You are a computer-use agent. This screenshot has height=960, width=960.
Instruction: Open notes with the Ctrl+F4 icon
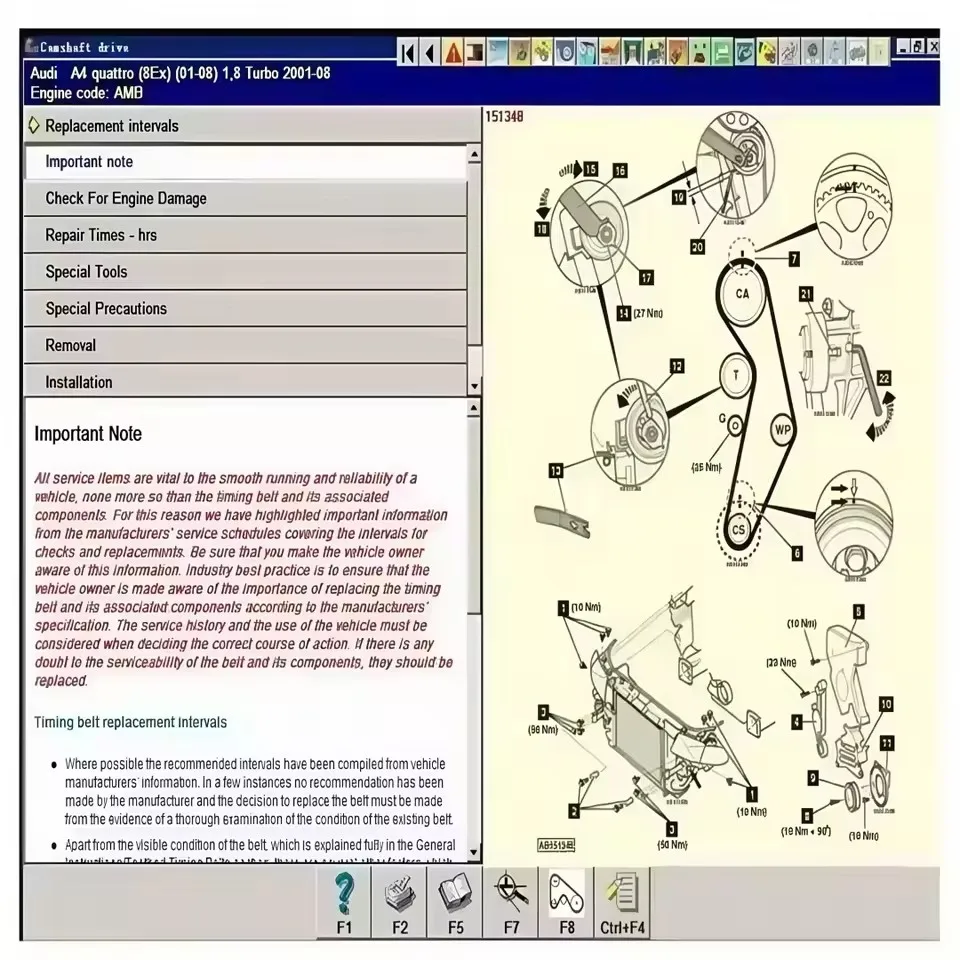[x=622, y=902]
